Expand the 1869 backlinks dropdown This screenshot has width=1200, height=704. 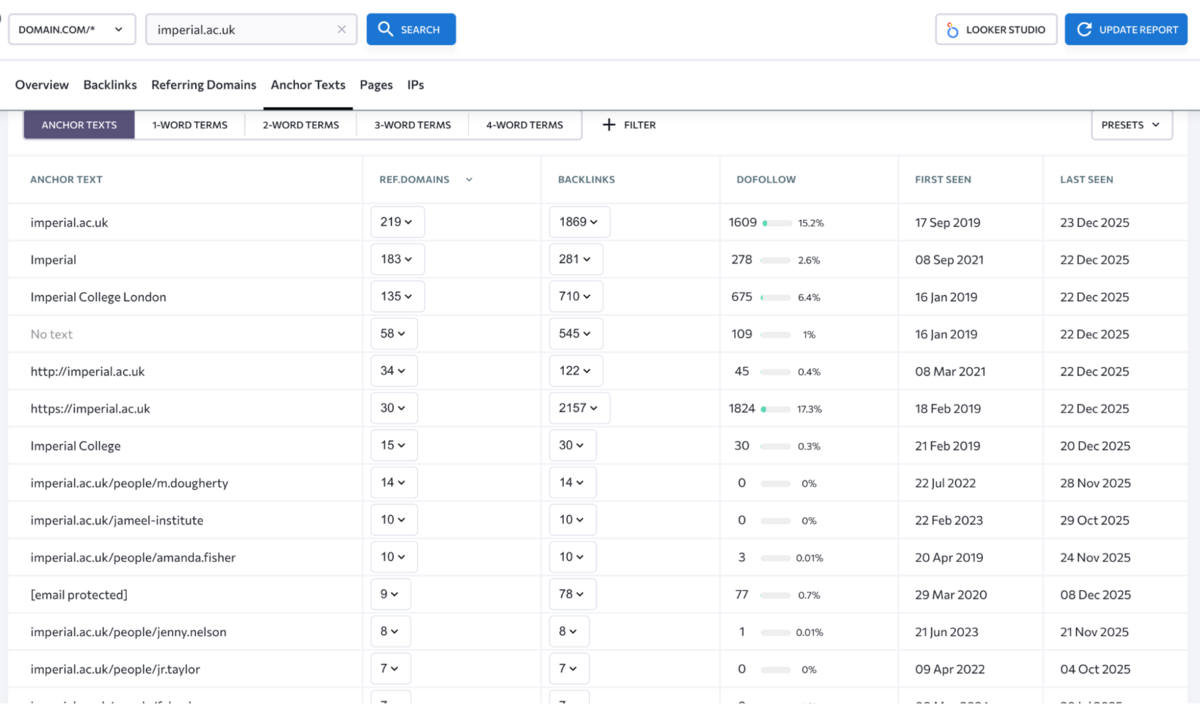point(579,222)
